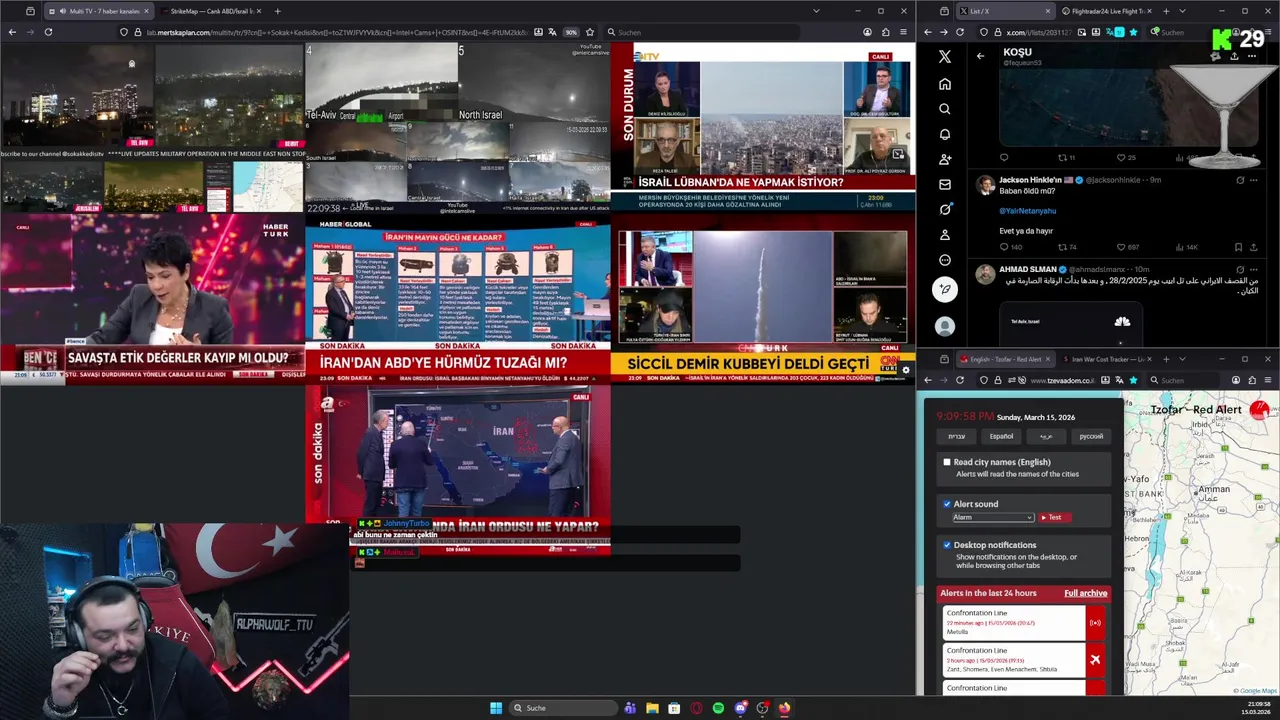Share Jackson Hinkle's post
The height and width of the screenshot is (720, 1280).
1254,247
